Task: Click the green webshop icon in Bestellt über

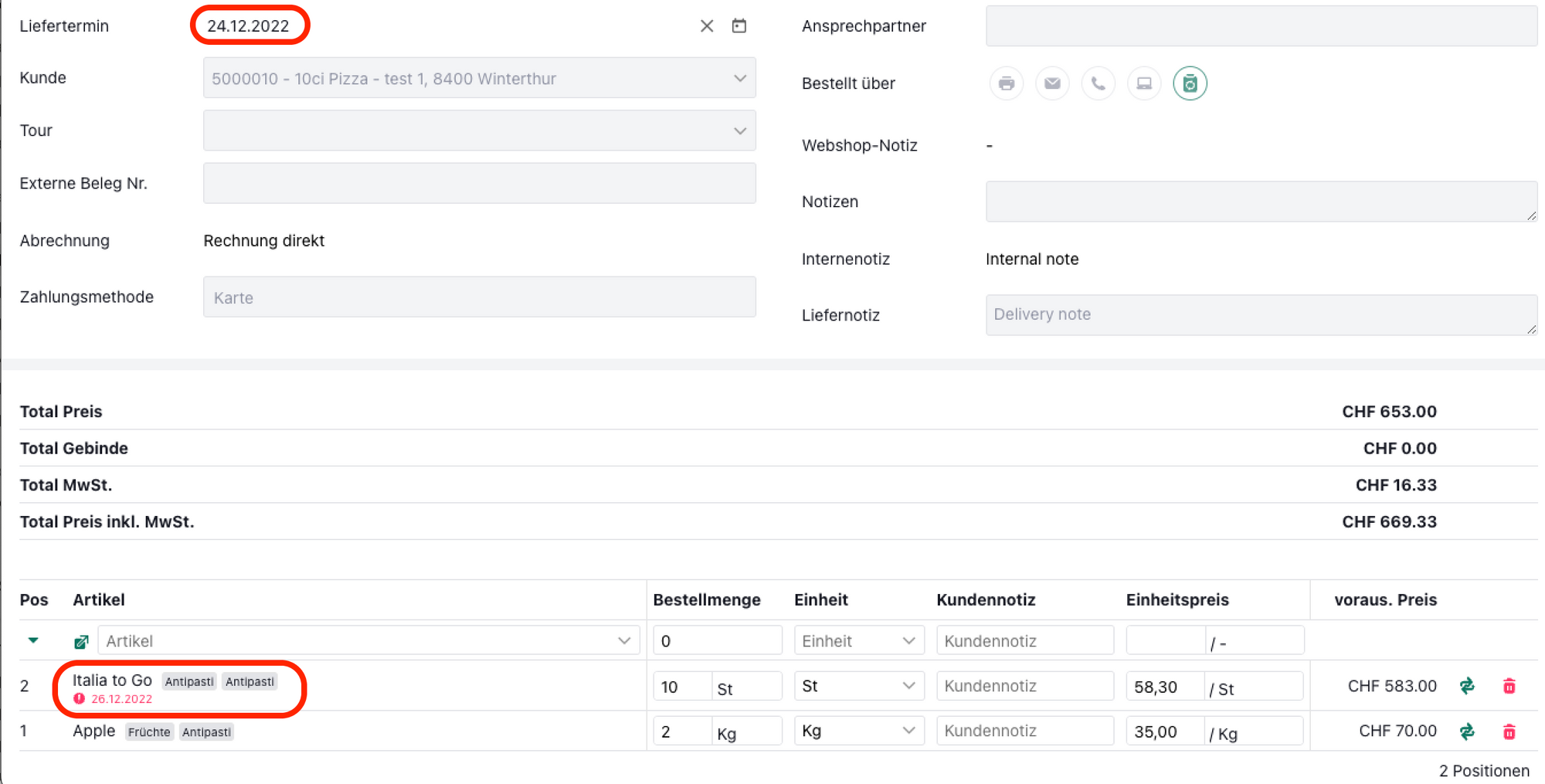Action: point(1190,83)
